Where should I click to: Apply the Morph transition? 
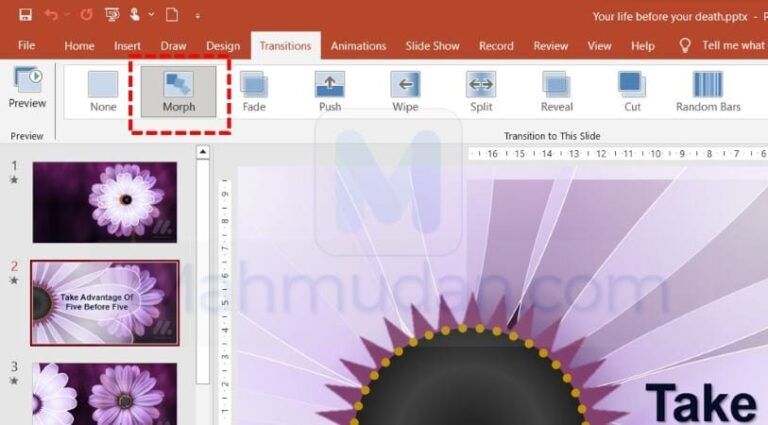[179, 90]
